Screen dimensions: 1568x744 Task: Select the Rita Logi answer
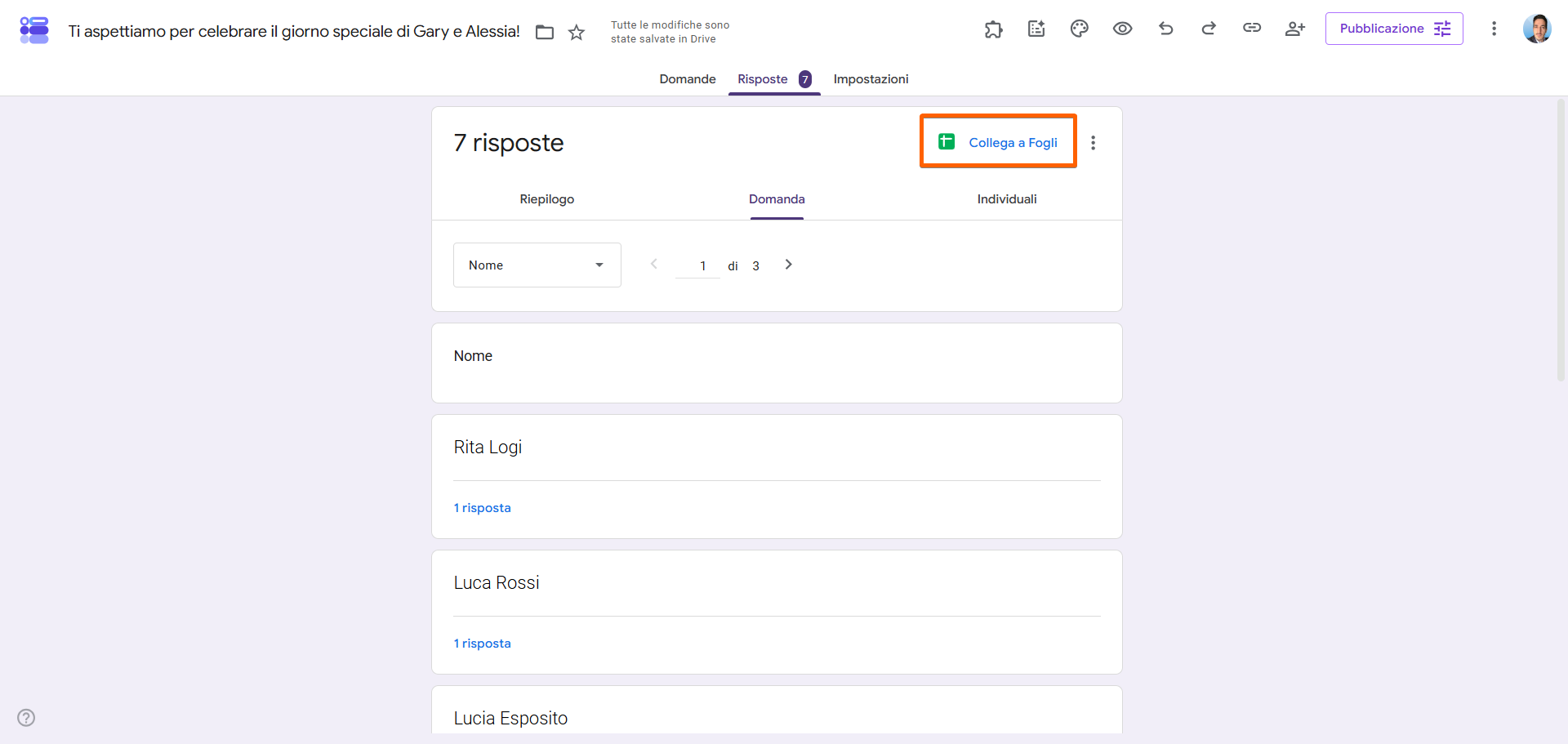488,448
